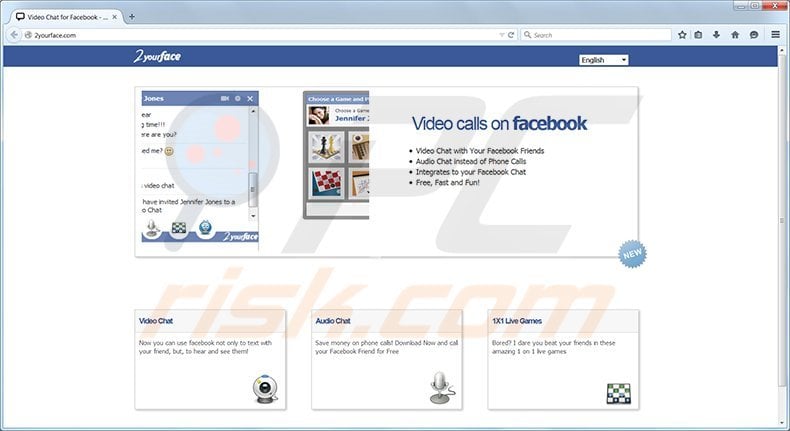Viewport: 790px width, 431px height.
Task: Click 'Bored? I dare you' games description
Action: (553, 347)
